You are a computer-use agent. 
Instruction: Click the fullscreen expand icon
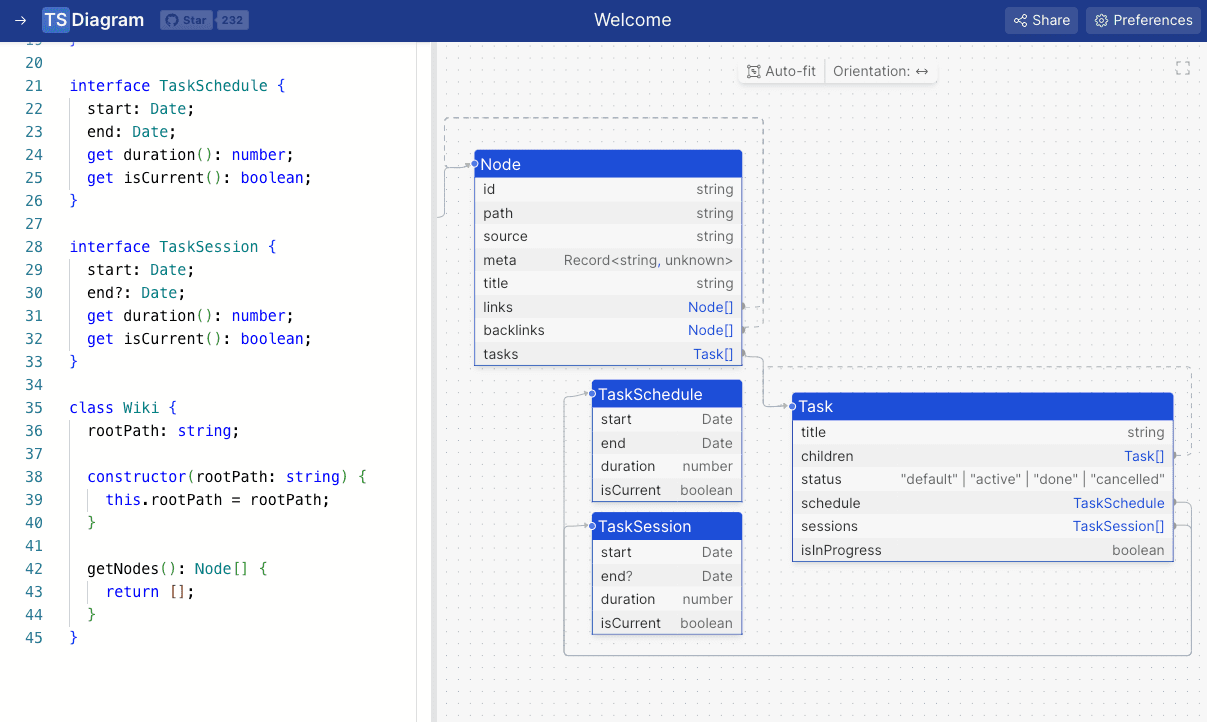point(1182,68)
